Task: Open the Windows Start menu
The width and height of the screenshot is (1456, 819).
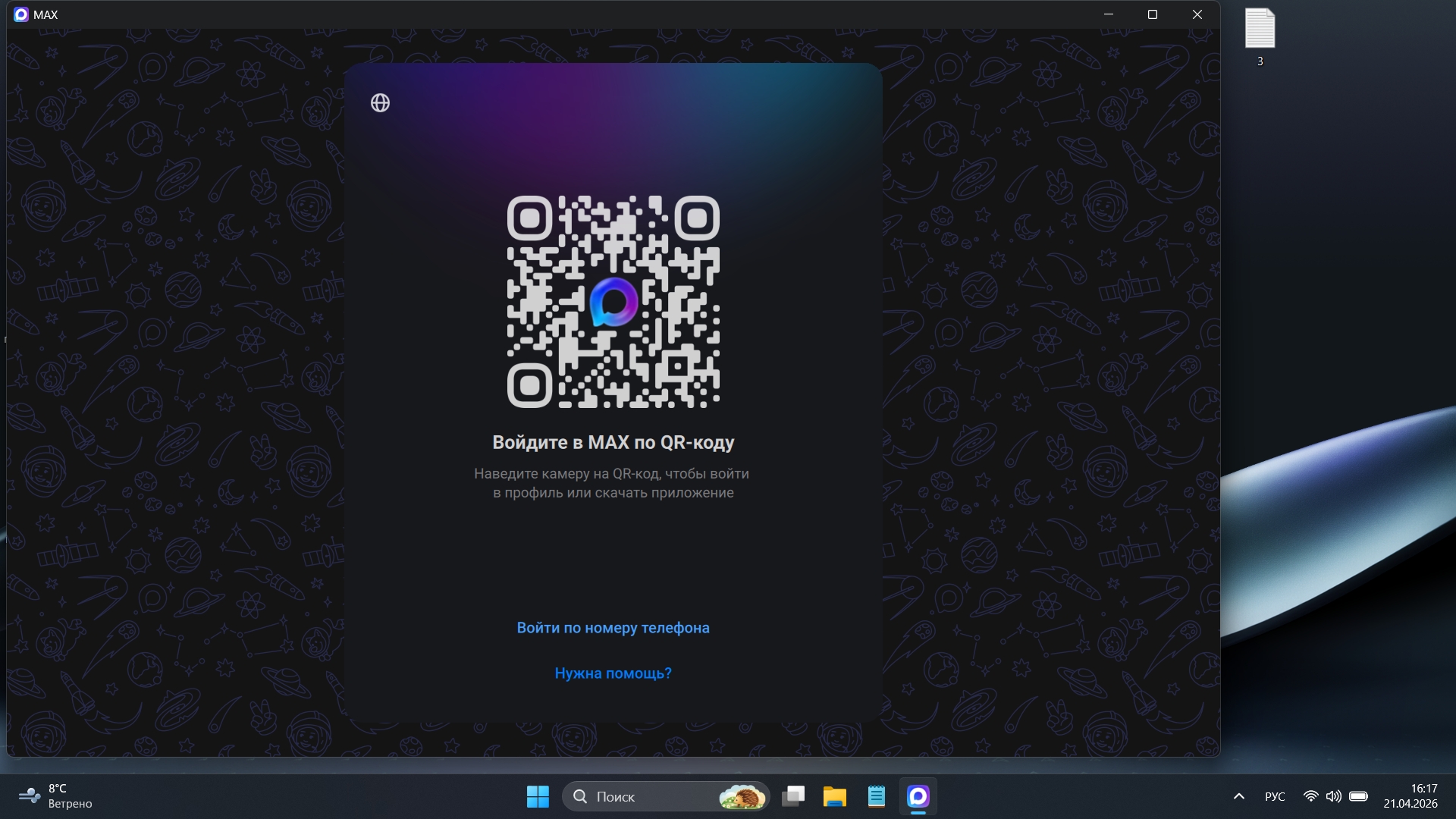Action: point(538,796)
